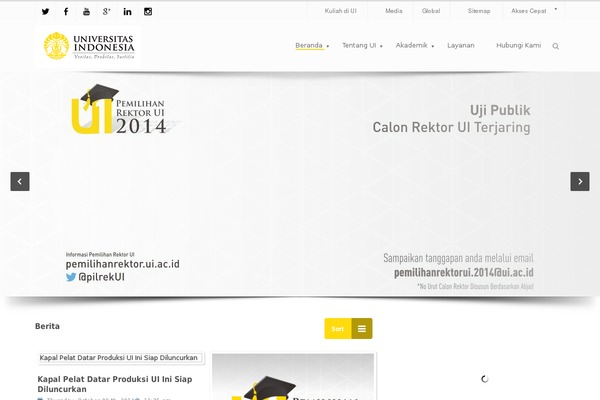Open the Global link
Viewport: 600px width, 400px height.
coord(431,11)
